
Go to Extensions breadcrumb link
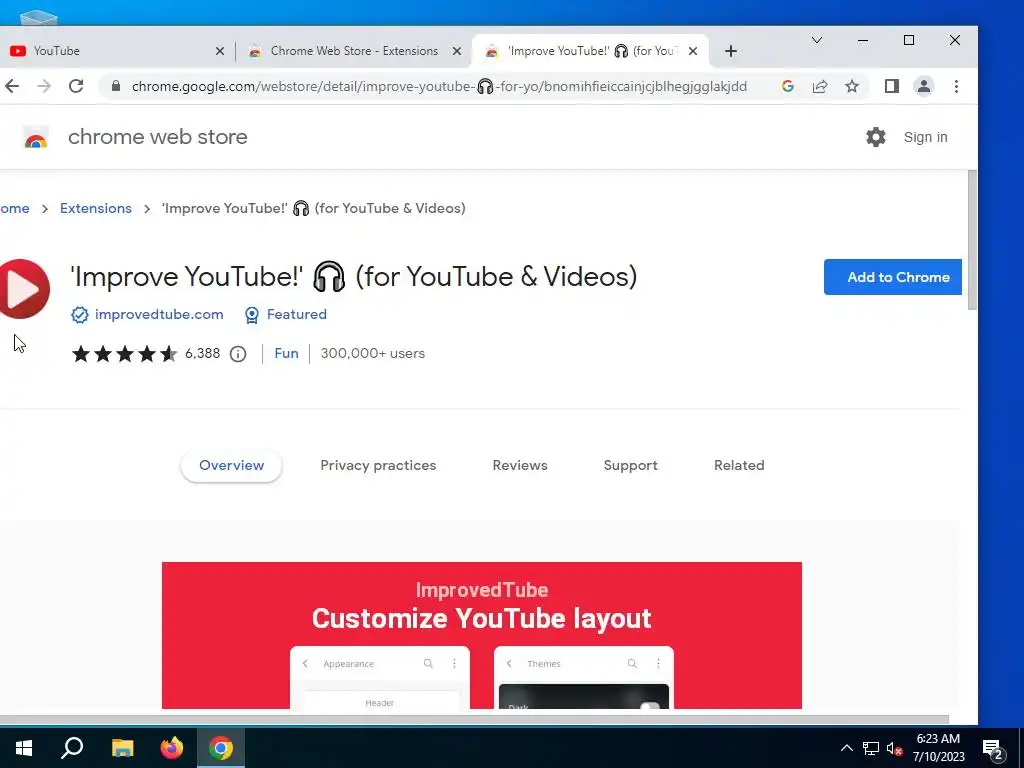96,208
